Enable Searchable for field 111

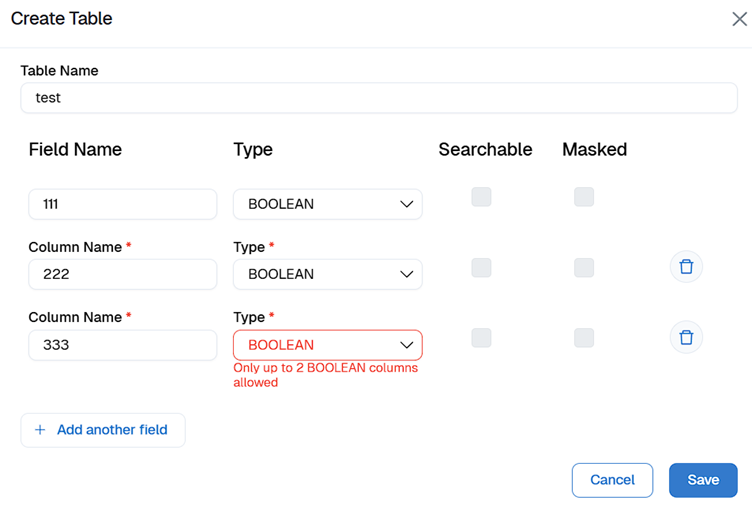tap(481, 197)
